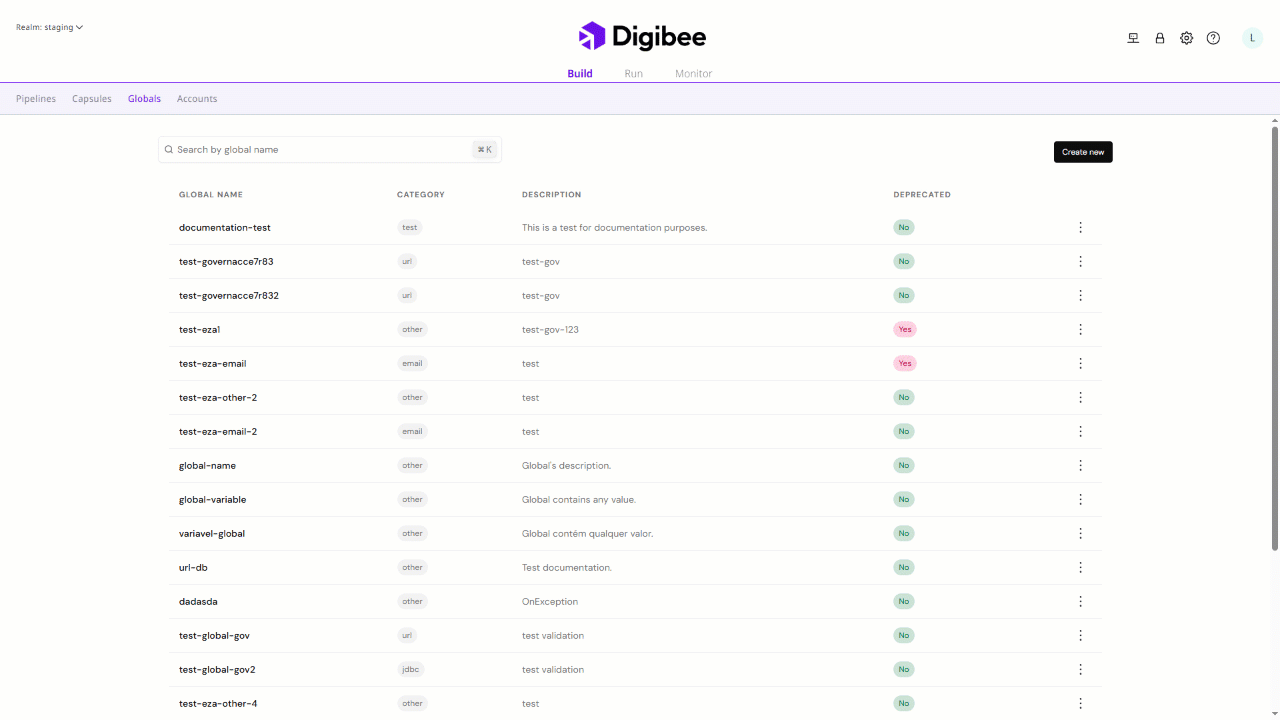Open options menu for global-variable row
Screen dimensions: 1280x720
click(x=1080, y=500)
